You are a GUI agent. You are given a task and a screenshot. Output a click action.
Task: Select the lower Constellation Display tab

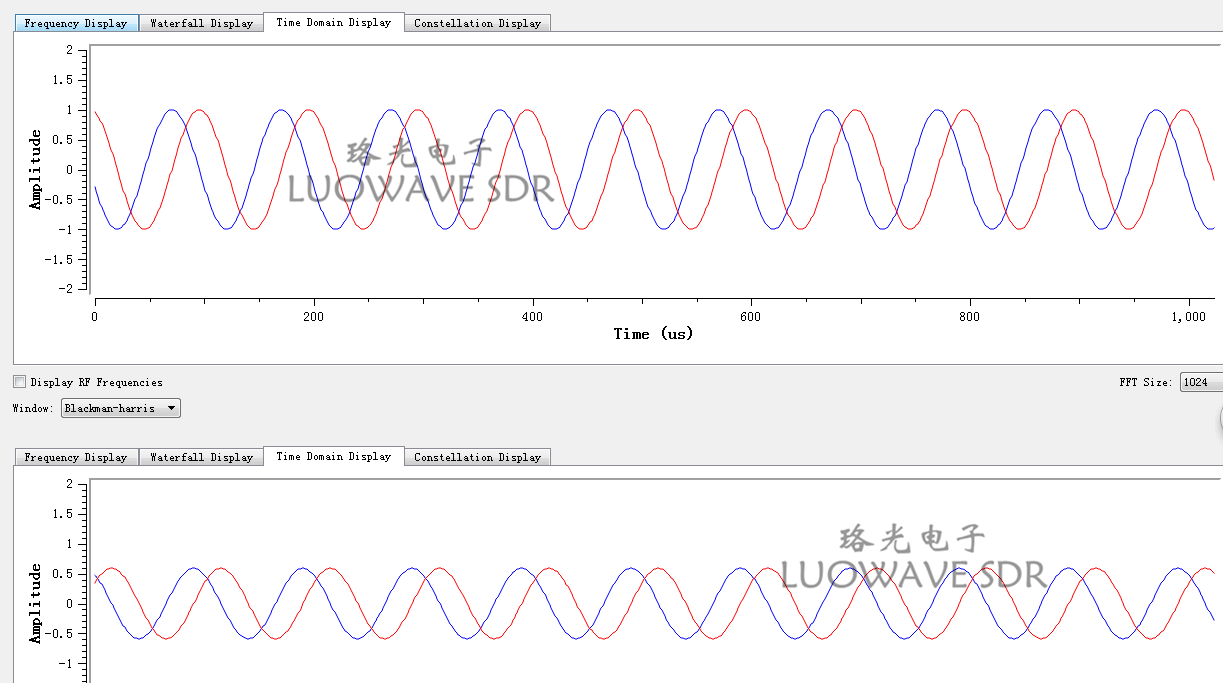[x=478, y=457]
